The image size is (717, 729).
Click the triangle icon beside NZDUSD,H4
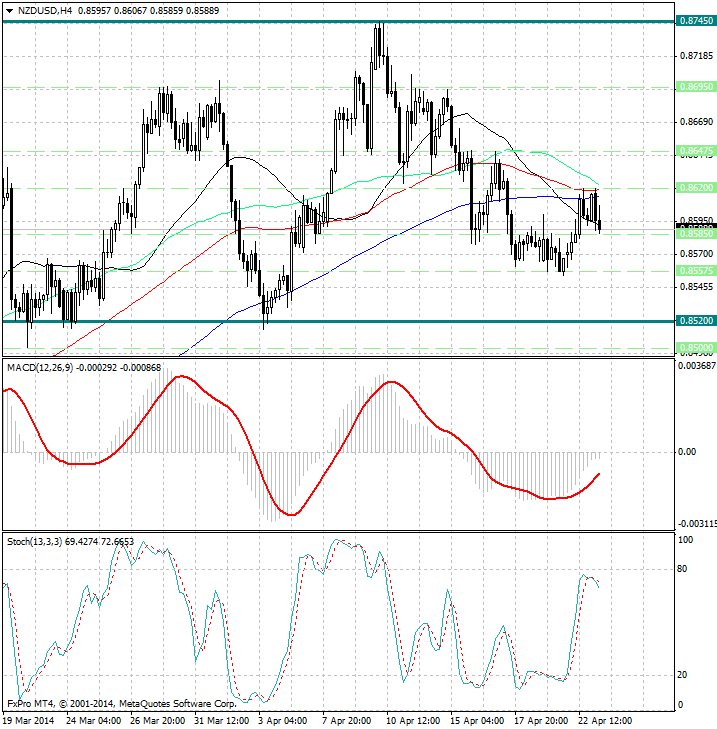click(9, 9)
